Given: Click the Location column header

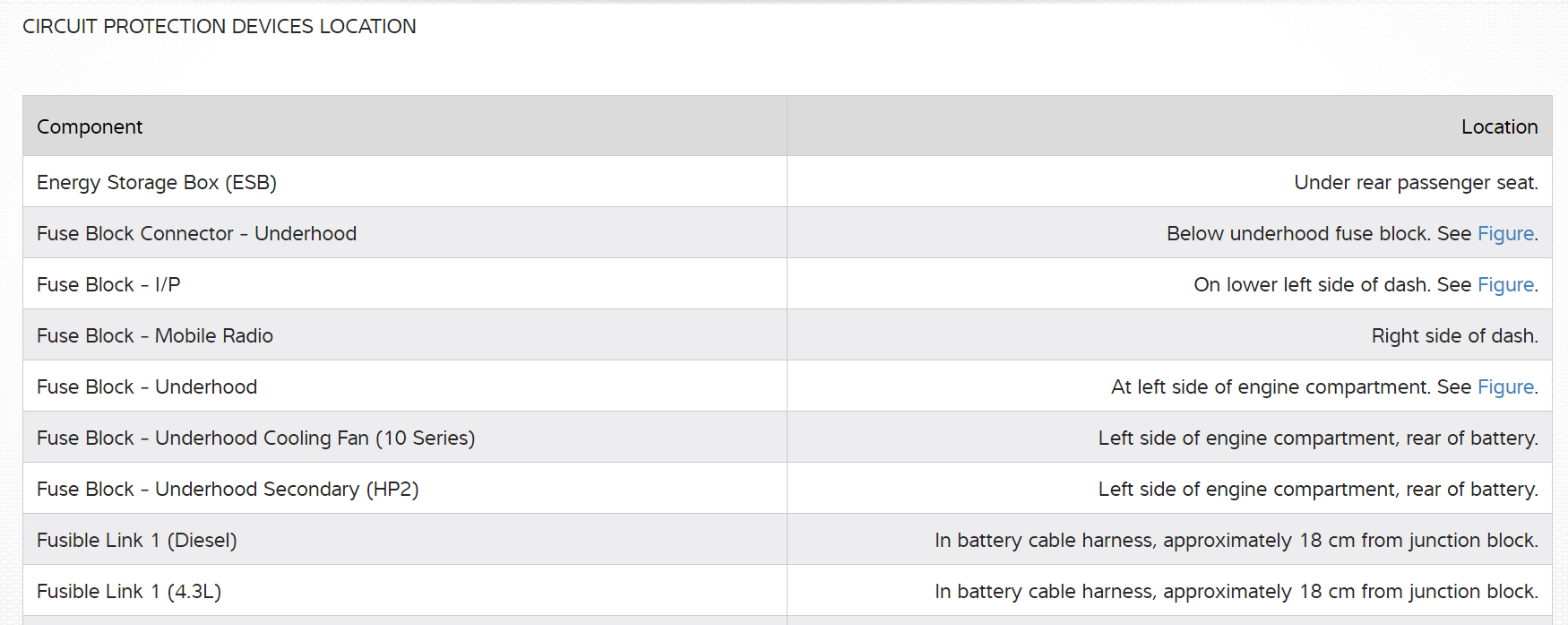Looking at the screenshot, I should tap(1499, 127).
